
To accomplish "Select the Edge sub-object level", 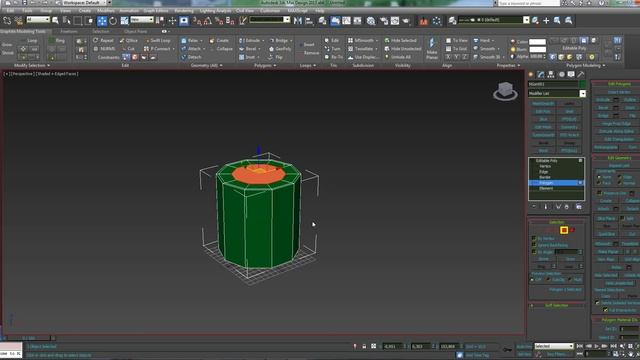I will pyautogui.click(x=544, y=172).
